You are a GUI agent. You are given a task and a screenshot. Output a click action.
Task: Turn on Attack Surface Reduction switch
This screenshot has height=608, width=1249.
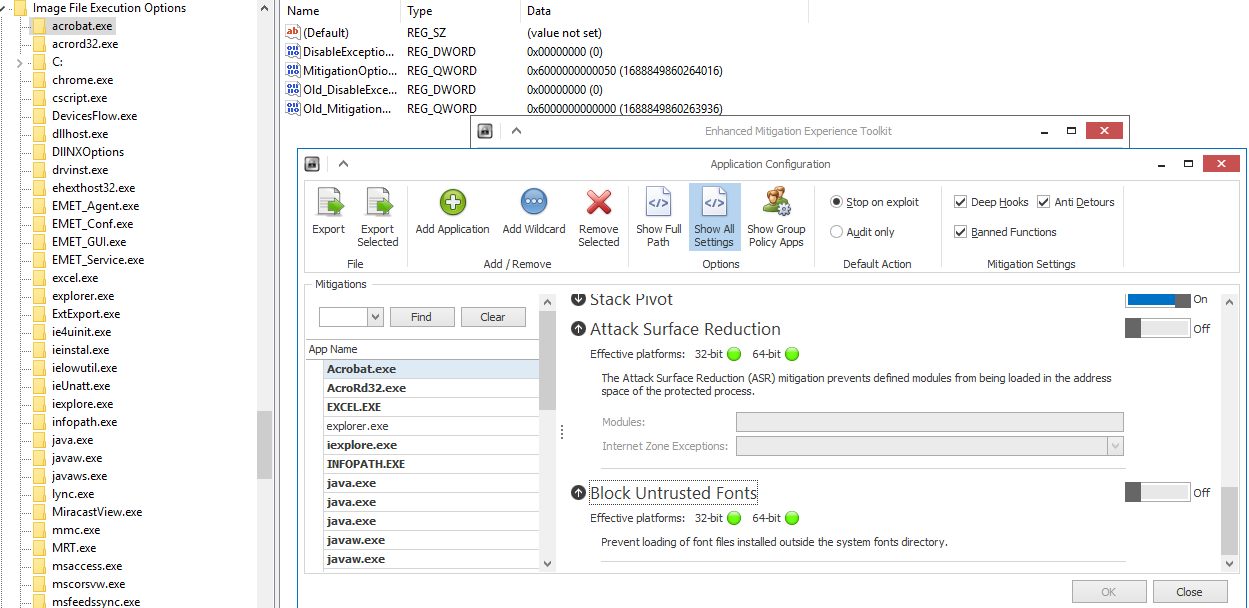(x=1158, y=328)
